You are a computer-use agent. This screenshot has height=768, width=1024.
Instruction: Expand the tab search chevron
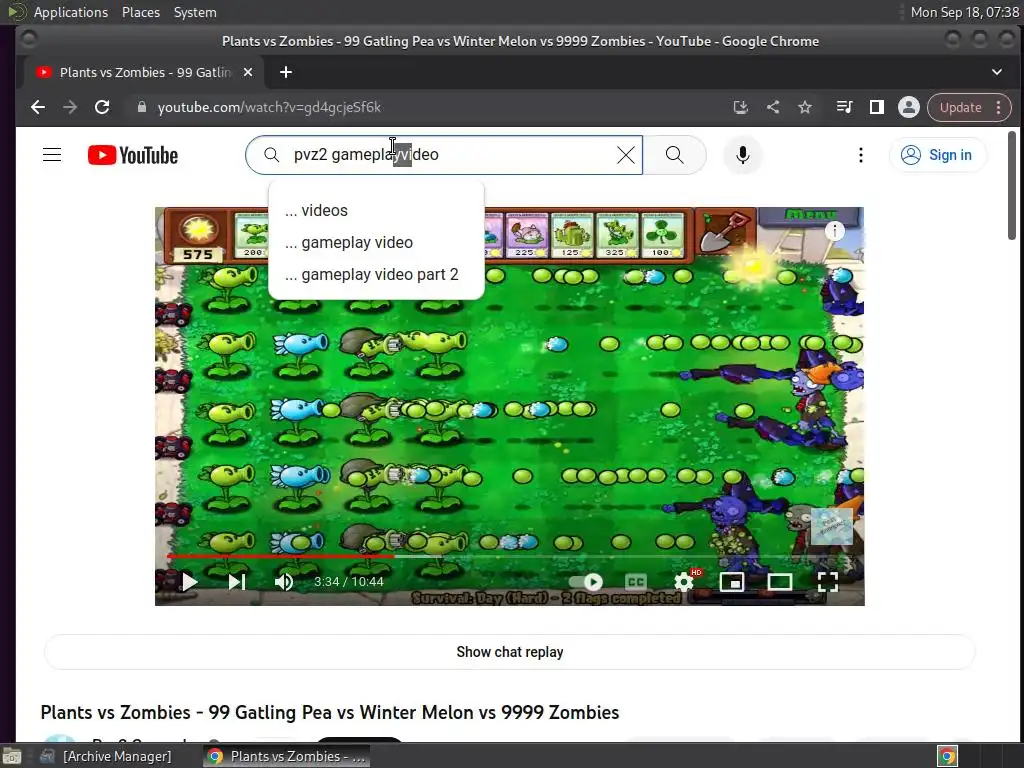tap(997, 72)
